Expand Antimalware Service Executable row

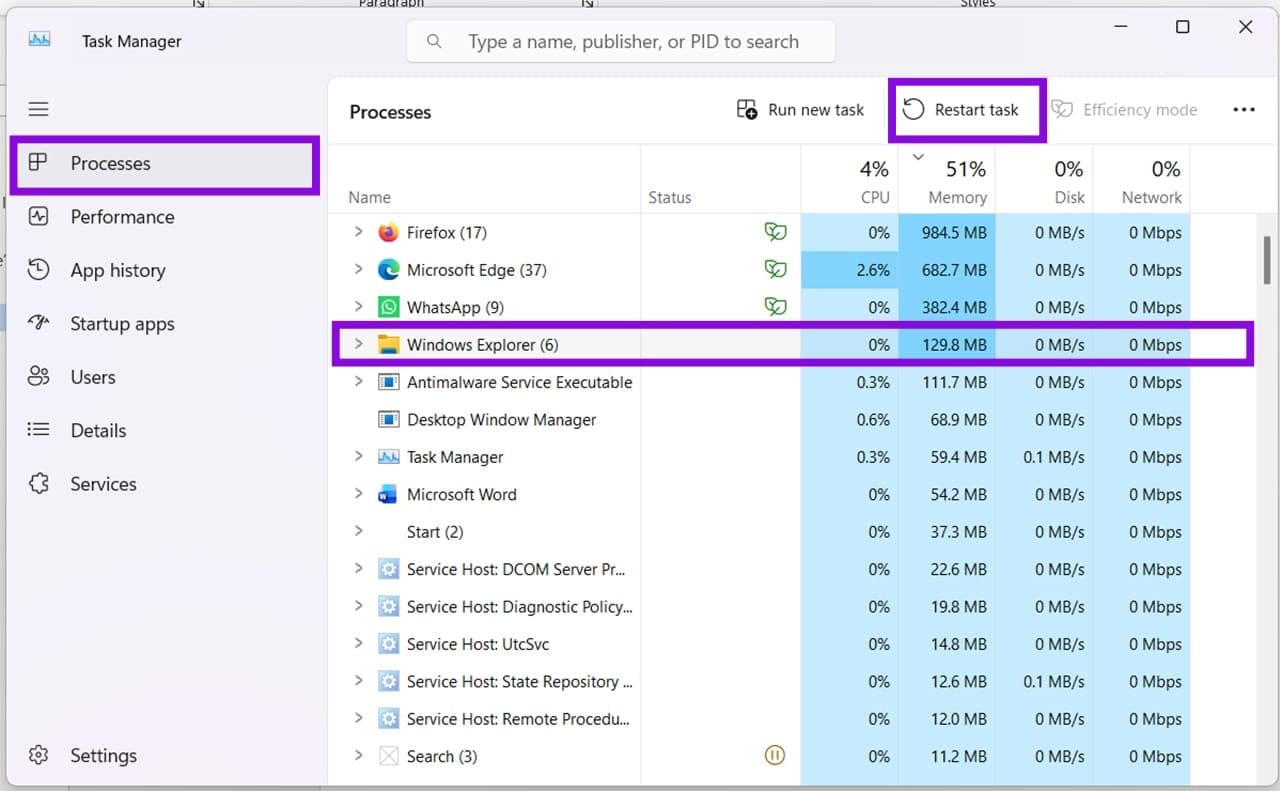point(359,382)
